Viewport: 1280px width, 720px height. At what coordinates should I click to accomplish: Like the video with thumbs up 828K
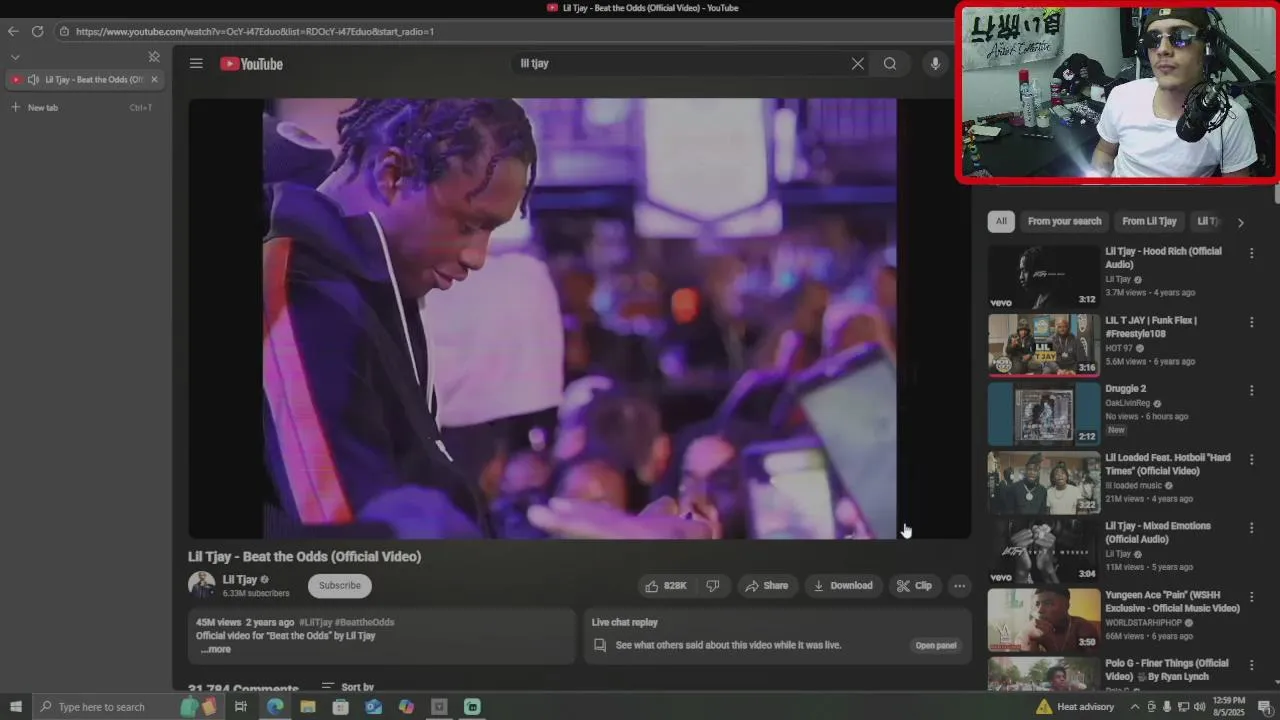(x=666, y=586)
